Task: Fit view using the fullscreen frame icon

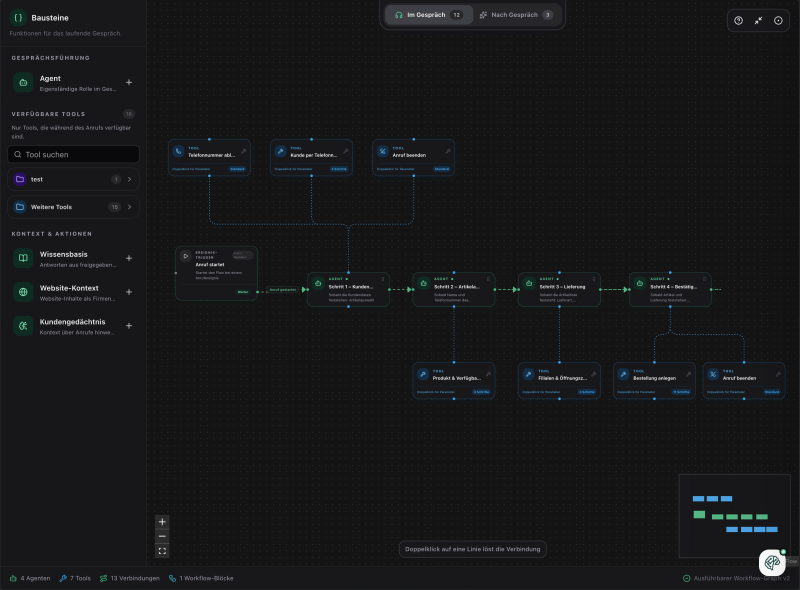Action: click(162, 551)
